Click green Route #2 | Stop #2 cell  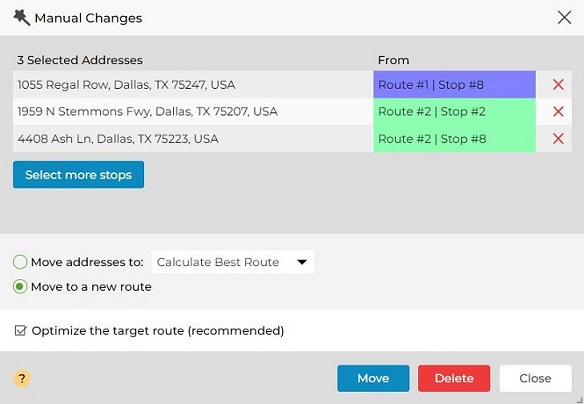(454, 111)
